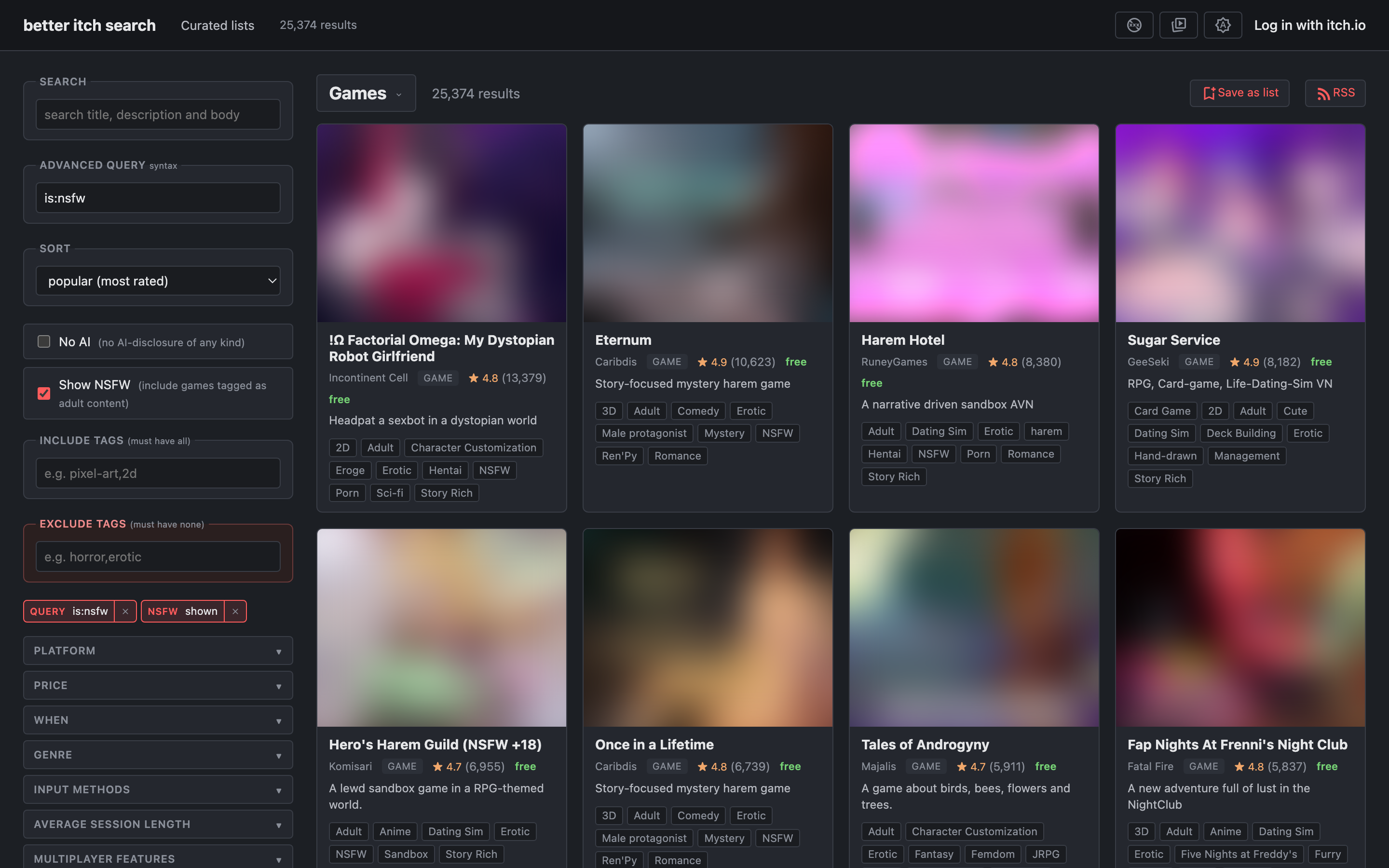Expand the INPUT METHODS filter section
The width and height of the screenshot is (1389, 868).
point(158,789)
